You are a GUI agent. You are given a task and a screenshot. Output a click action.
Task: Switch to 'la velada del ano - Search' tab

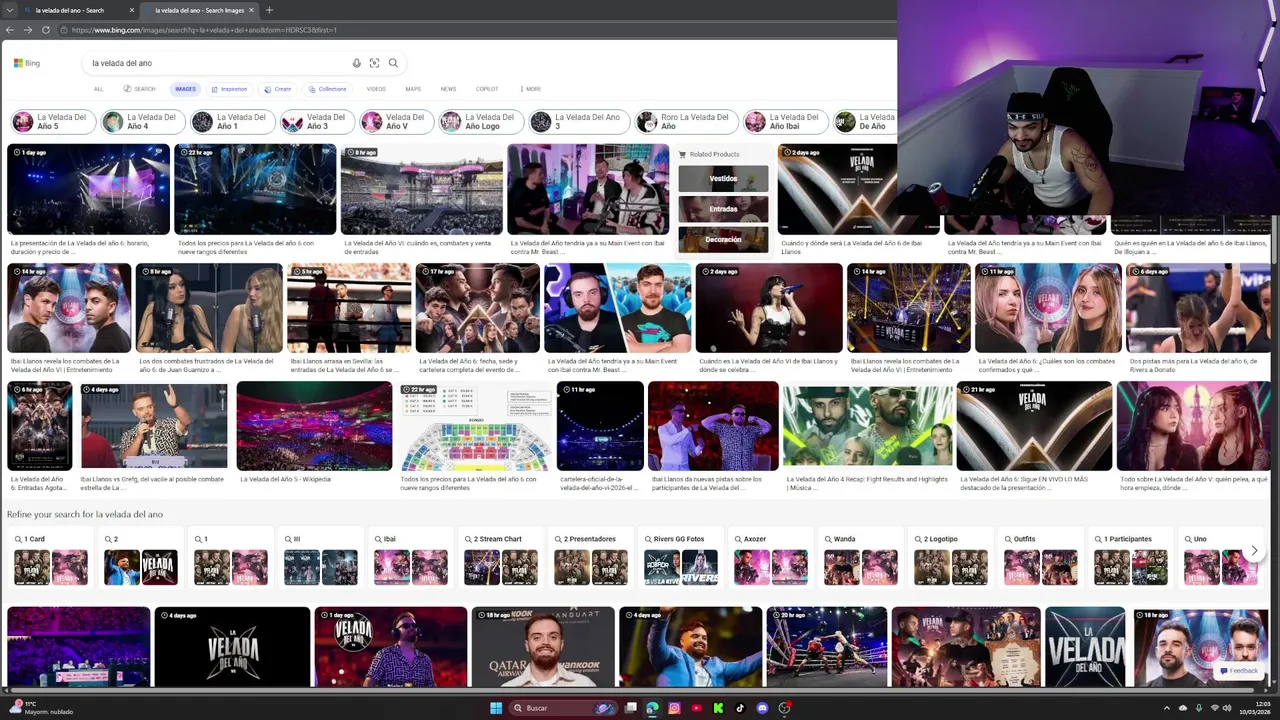click(78, 10)
